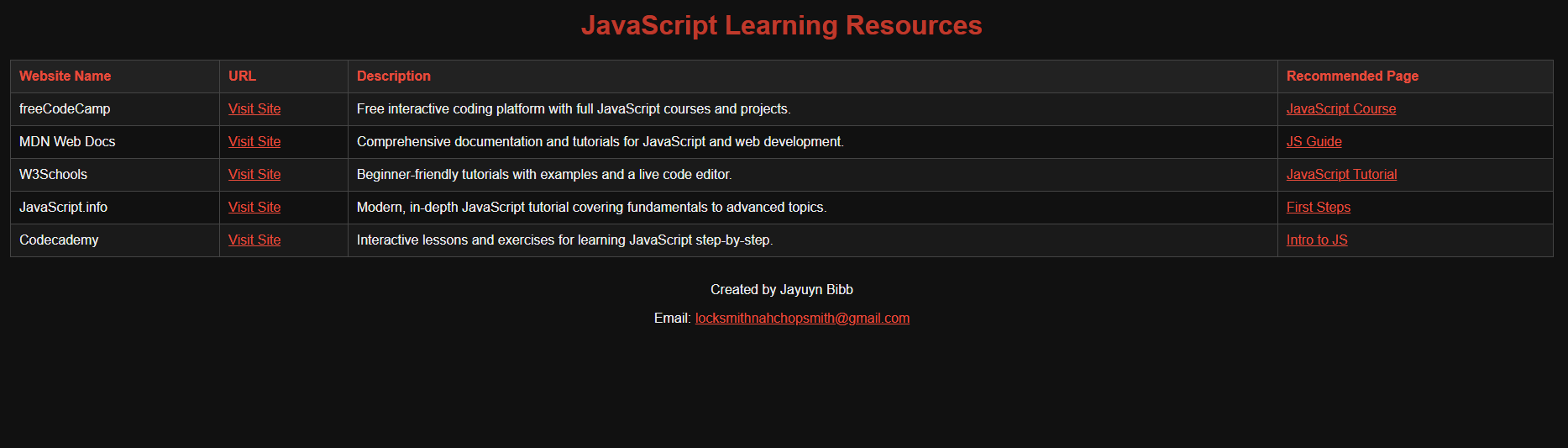Click the 'Comprehensive documentation and tutorials' description

point(600,141)
